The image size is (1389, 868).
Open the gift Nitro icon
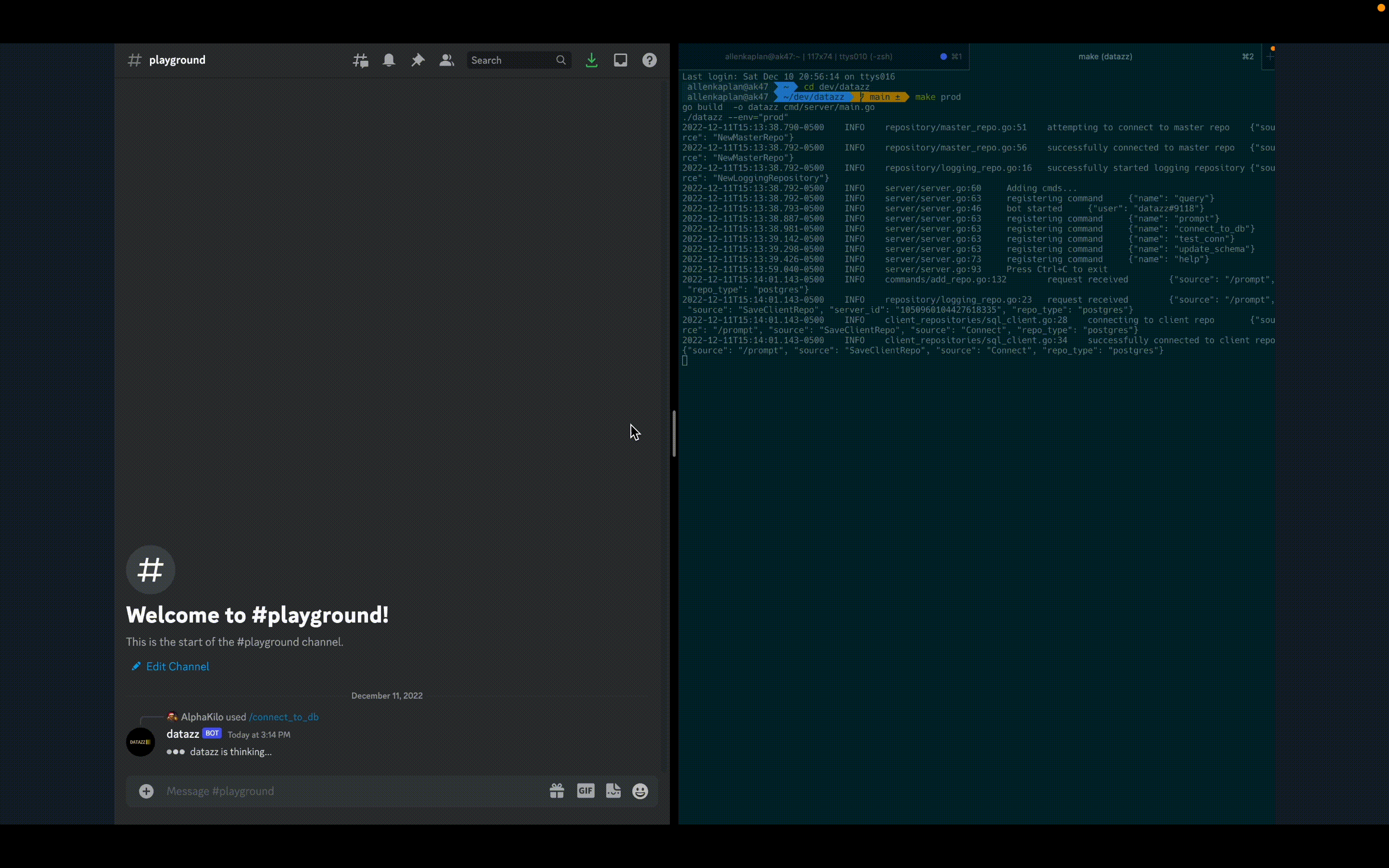tap(557, 791)
